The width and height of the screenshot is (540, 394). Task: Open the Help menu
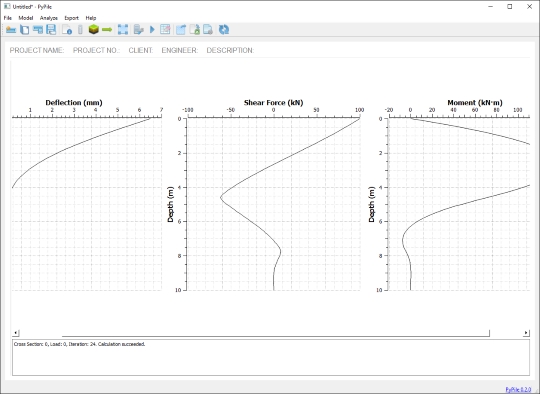click(91, 18)
